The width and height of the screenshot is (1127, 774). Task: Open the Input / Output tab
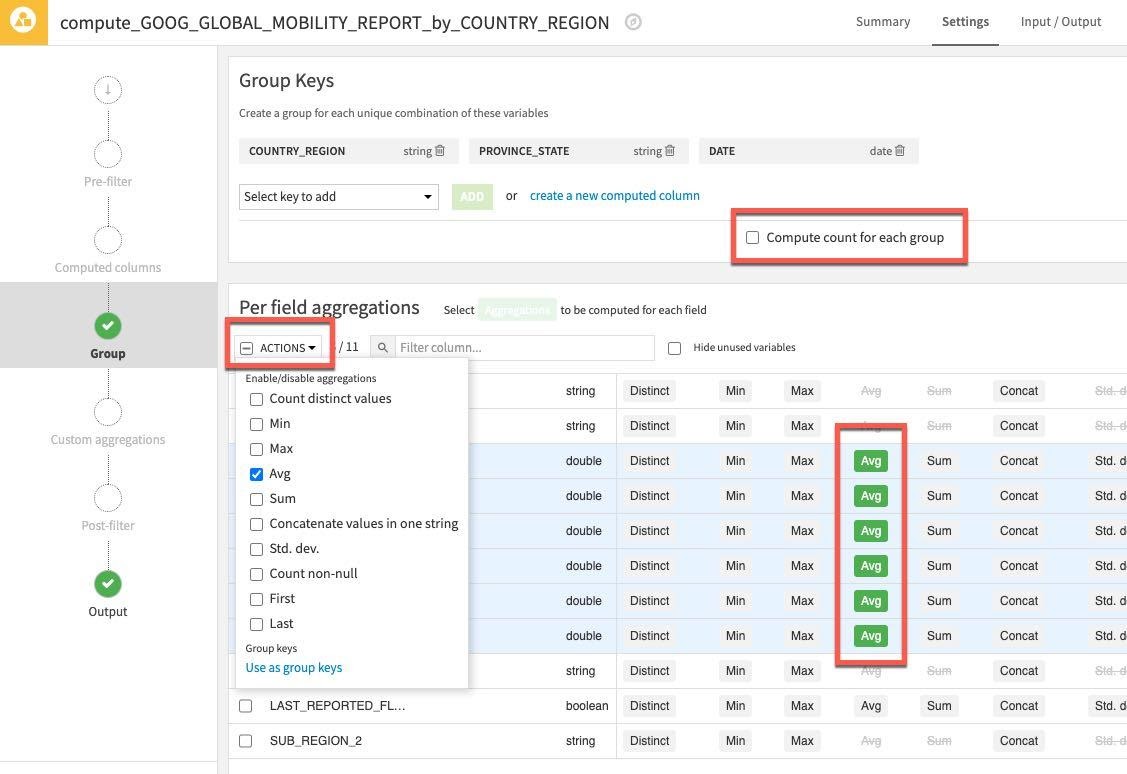1060,22
